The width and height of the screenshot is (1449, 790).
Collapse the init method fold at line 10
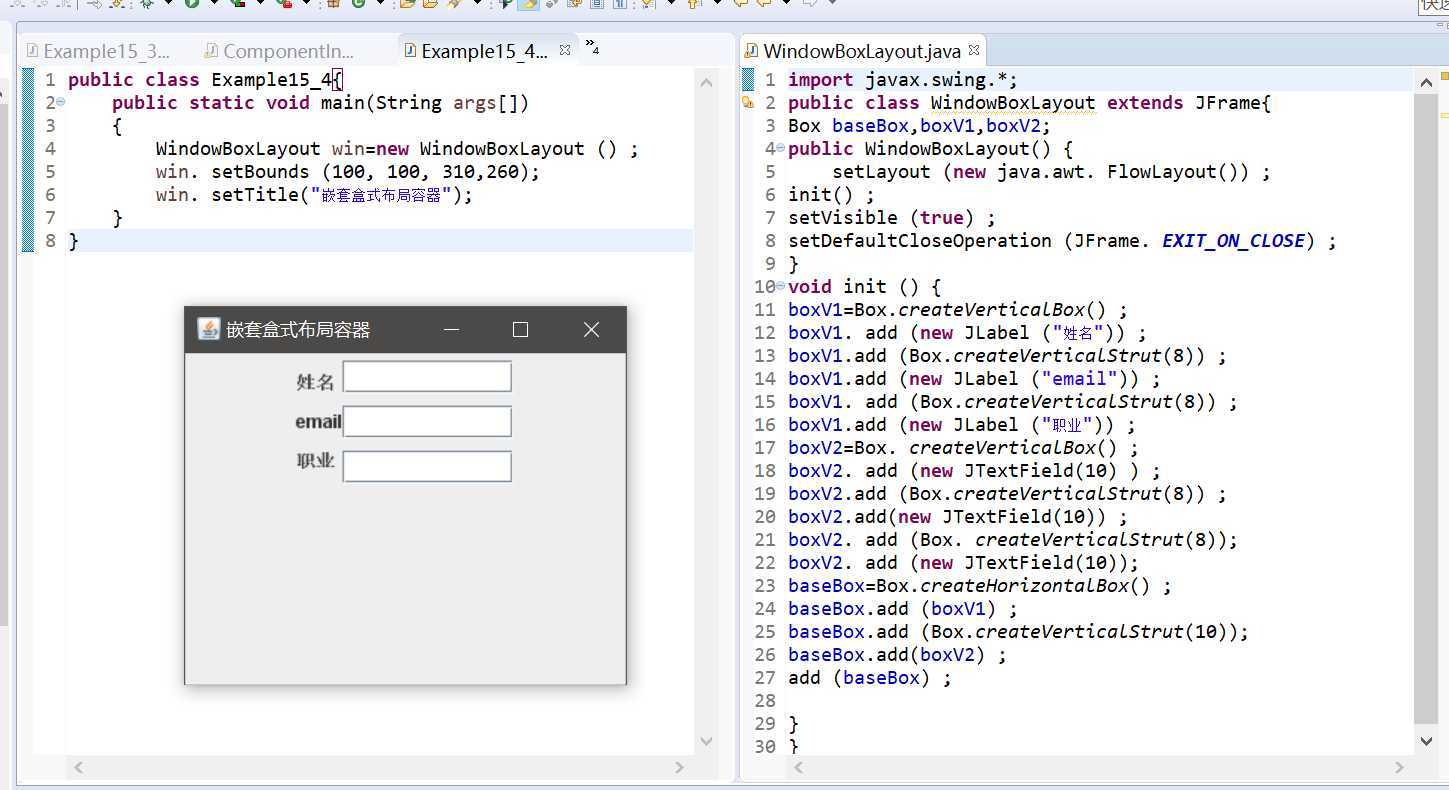pos(780,286)
